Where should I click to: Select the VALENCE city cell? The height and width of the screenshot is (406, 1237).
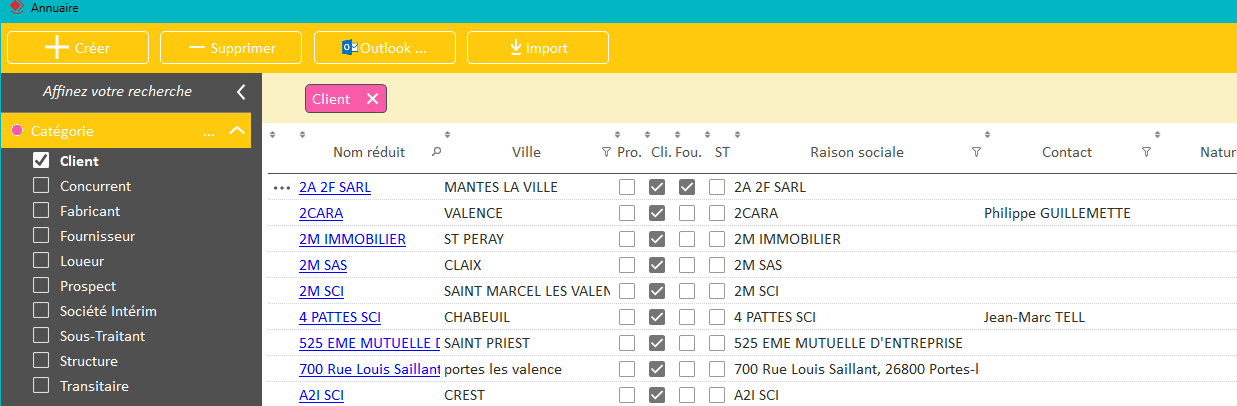(x=473, y=213)
